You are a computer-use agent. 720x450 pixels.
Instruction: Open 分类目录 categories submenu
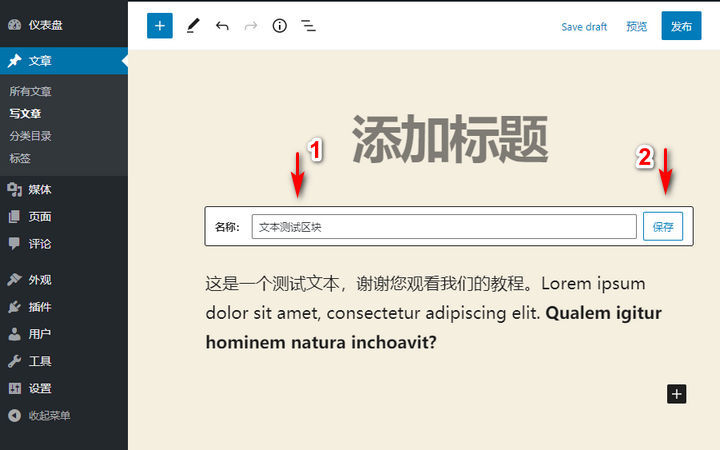coord(30,136)
